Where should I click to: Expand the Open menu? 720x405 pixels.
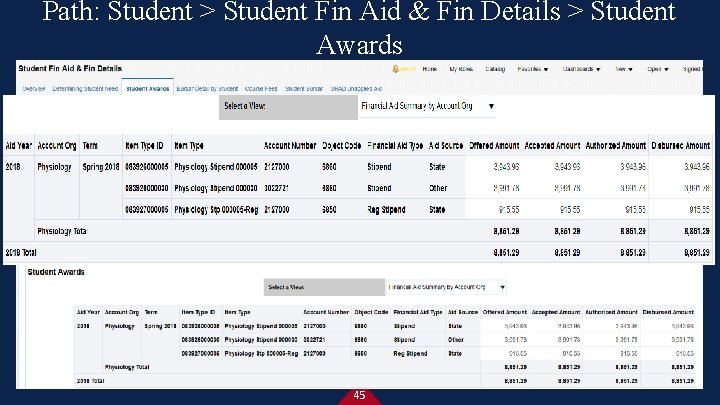[x=658, y=69]
